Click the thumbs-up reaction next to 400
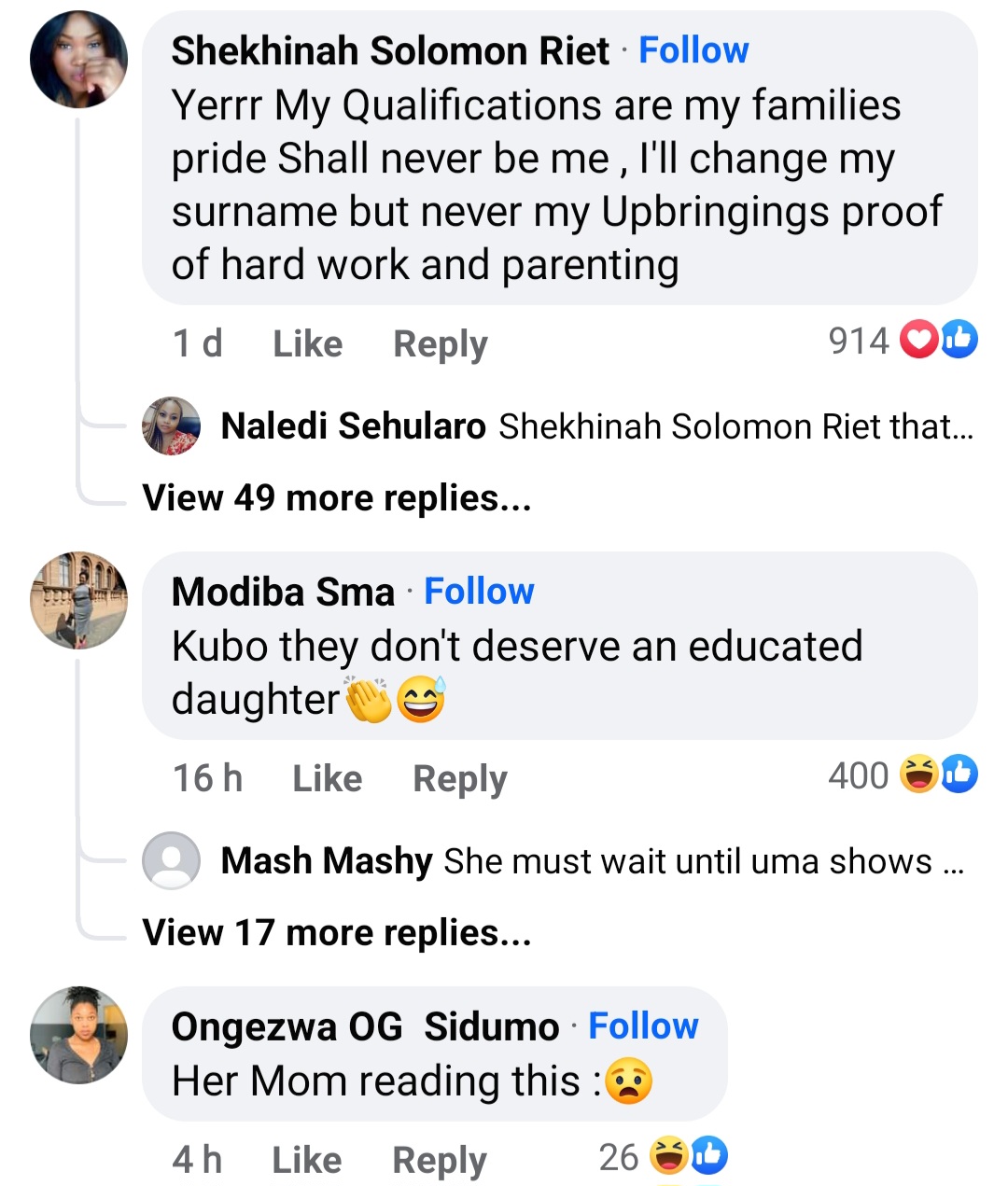1008x1186 pixels. click(958, 774)
